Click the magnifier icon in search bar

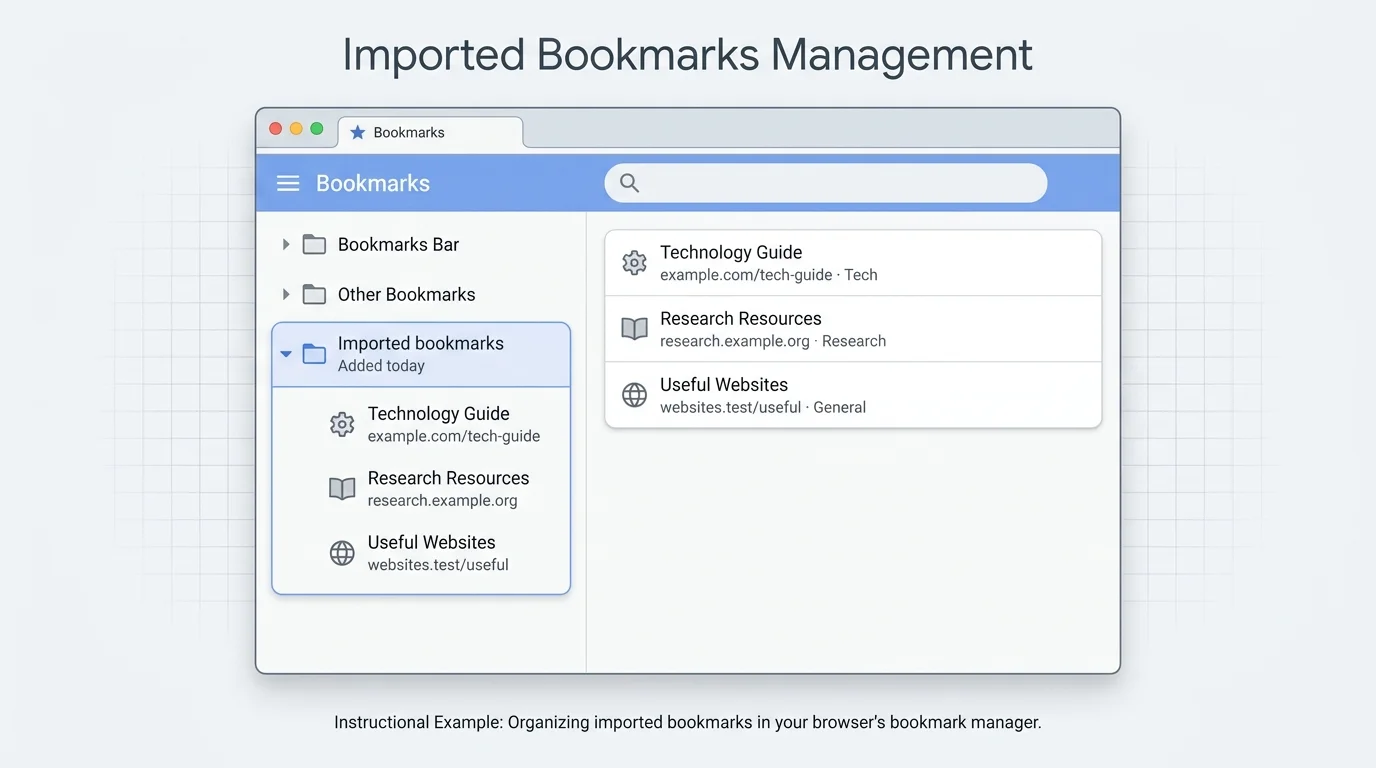tap(629, 183)
